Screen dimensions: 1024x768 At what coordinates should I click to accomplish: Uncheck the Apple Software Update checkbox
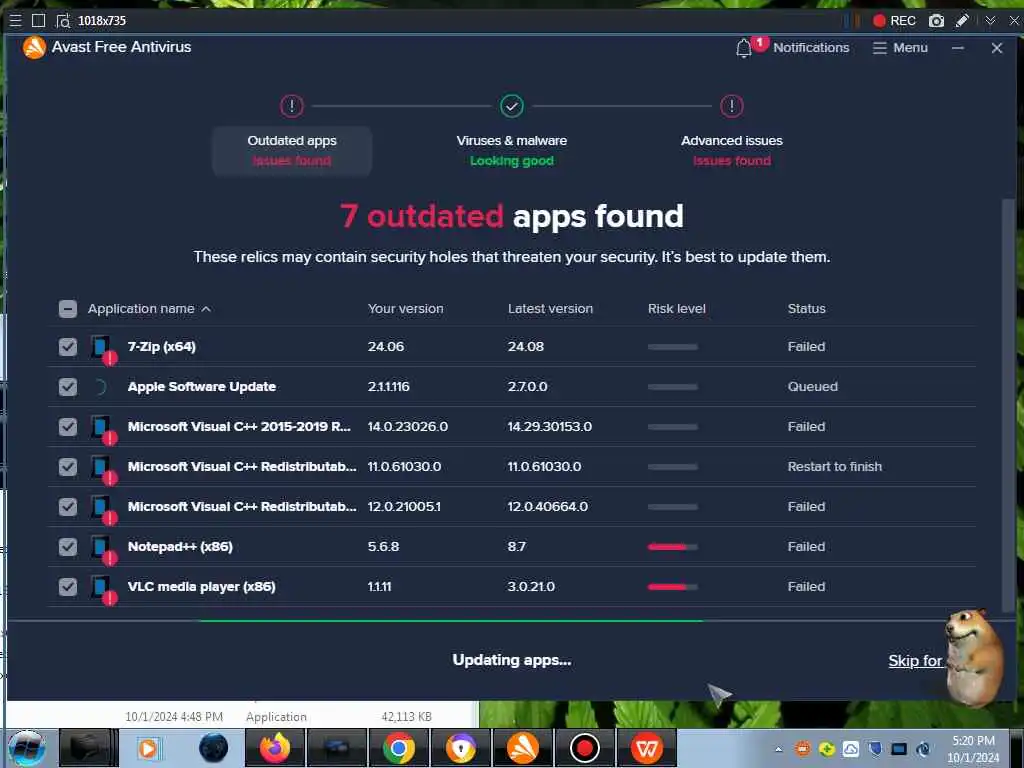(68, 387)
